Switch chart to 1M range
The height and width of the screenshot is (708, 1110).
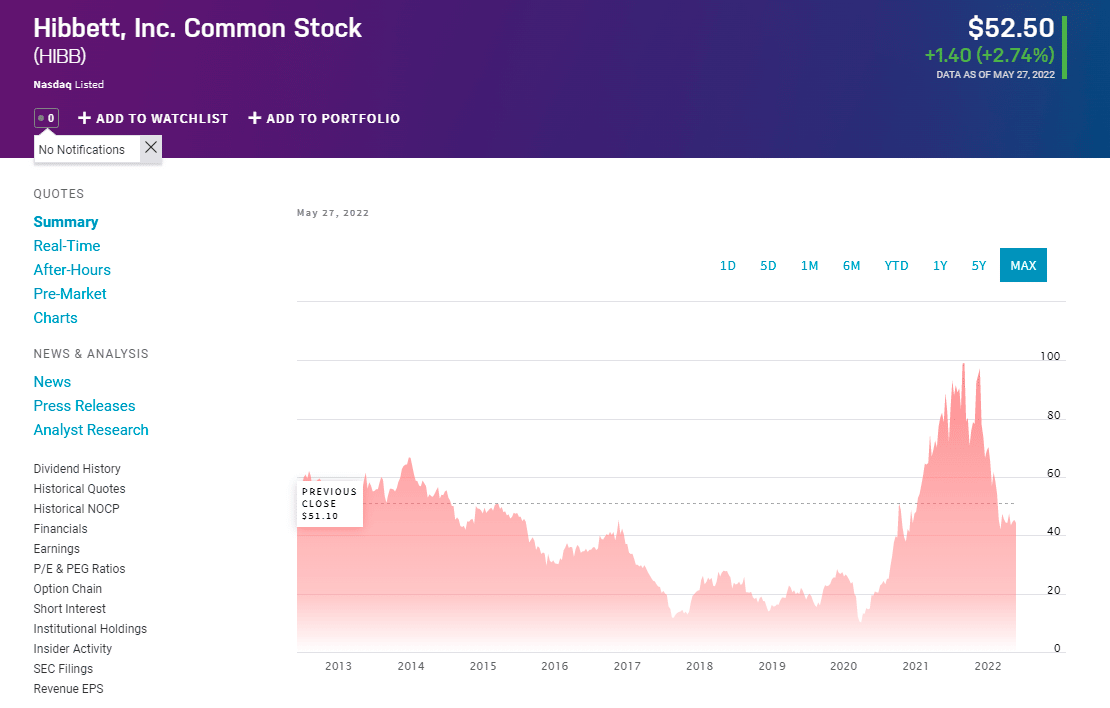point(809,266)
